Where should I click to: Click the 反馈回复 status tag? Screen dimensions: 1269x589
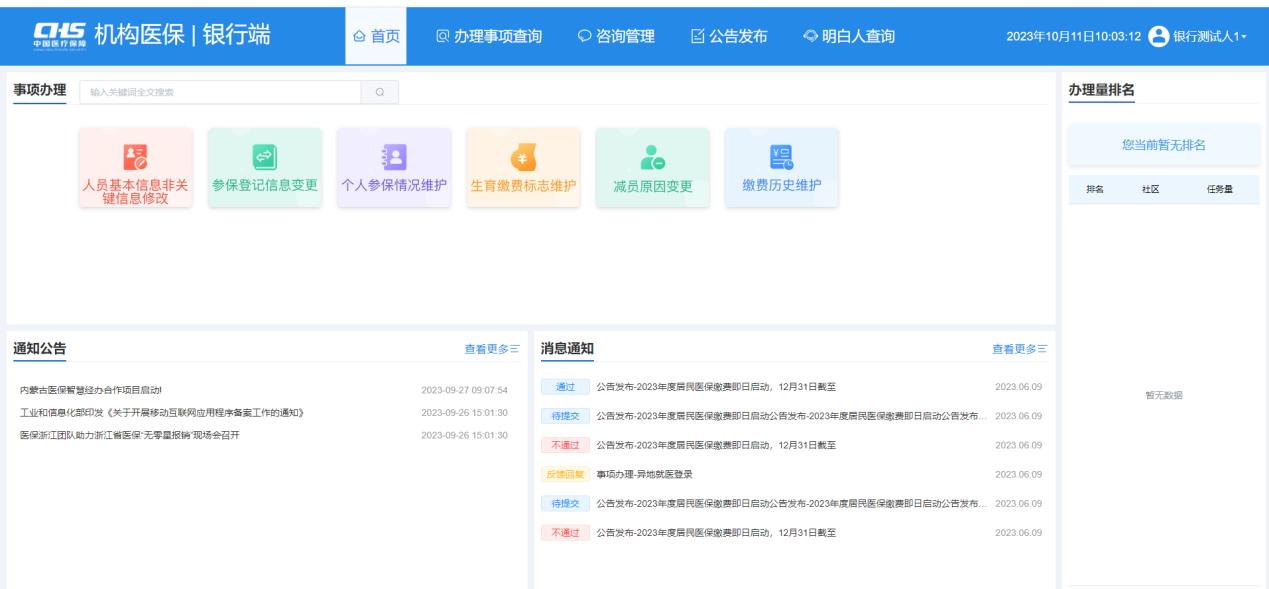565,474
